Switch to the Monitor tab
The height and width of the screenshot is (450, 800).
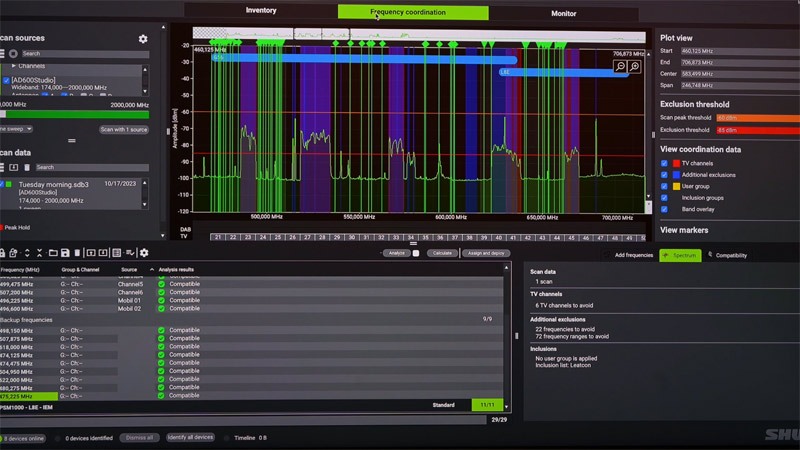pos(563,13)
